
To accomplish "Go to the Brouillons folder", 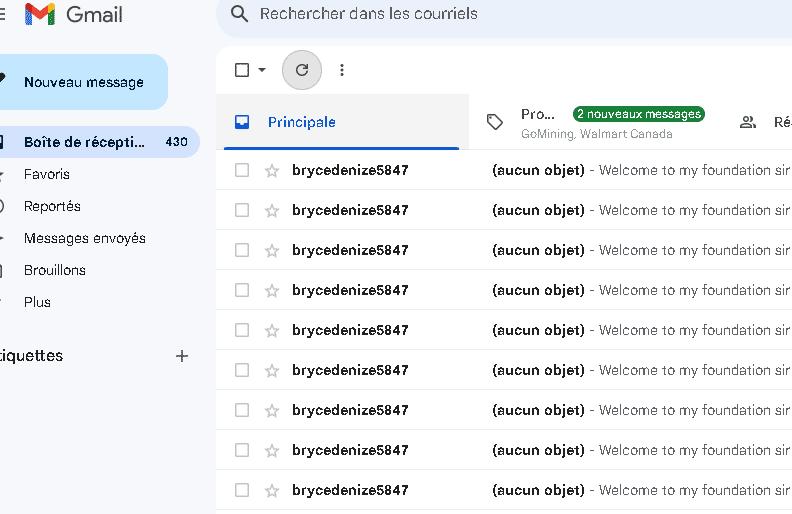I will click(55, 270).
